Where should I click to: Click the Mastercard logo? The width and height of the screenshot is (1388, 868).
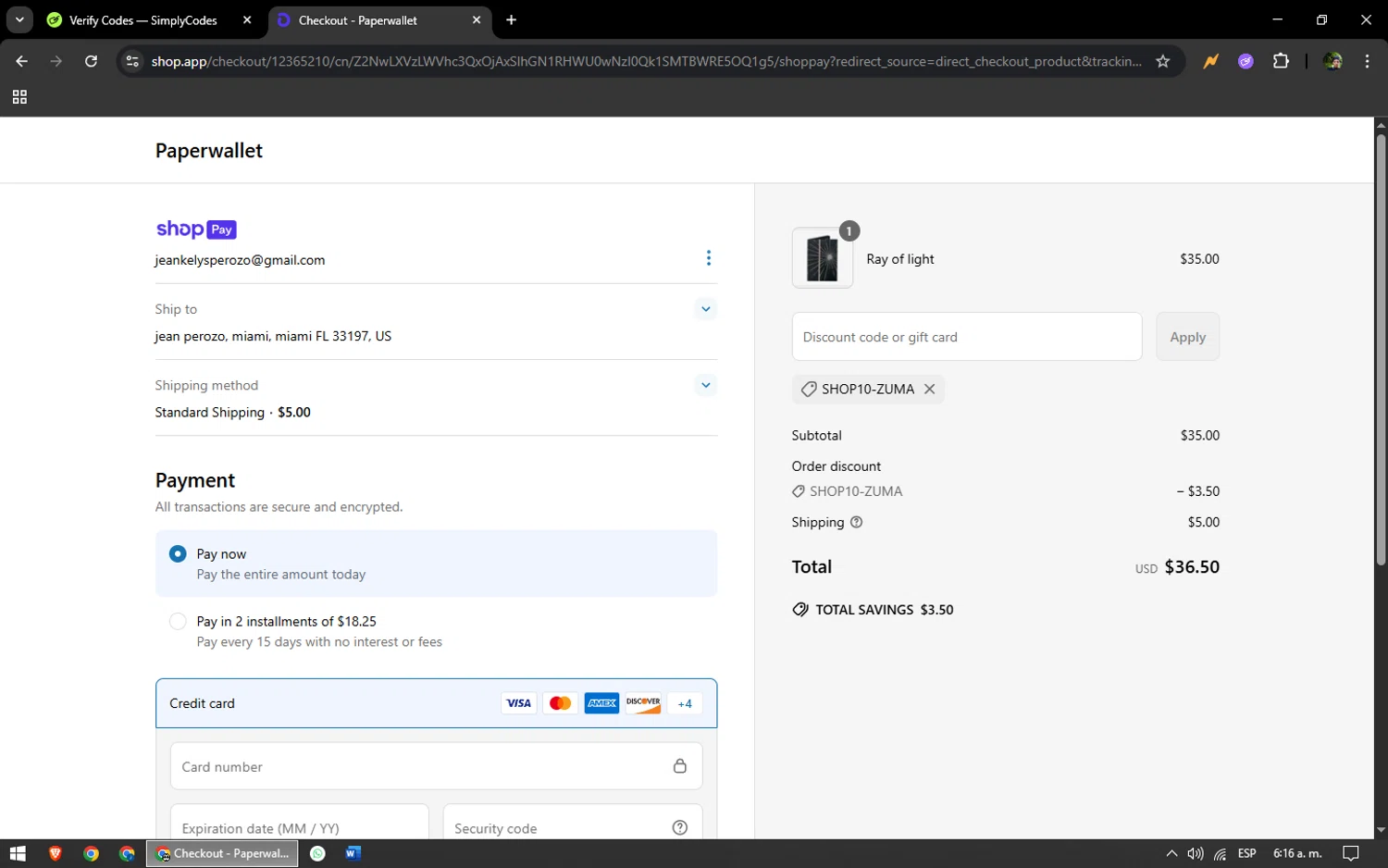[560, 703]
